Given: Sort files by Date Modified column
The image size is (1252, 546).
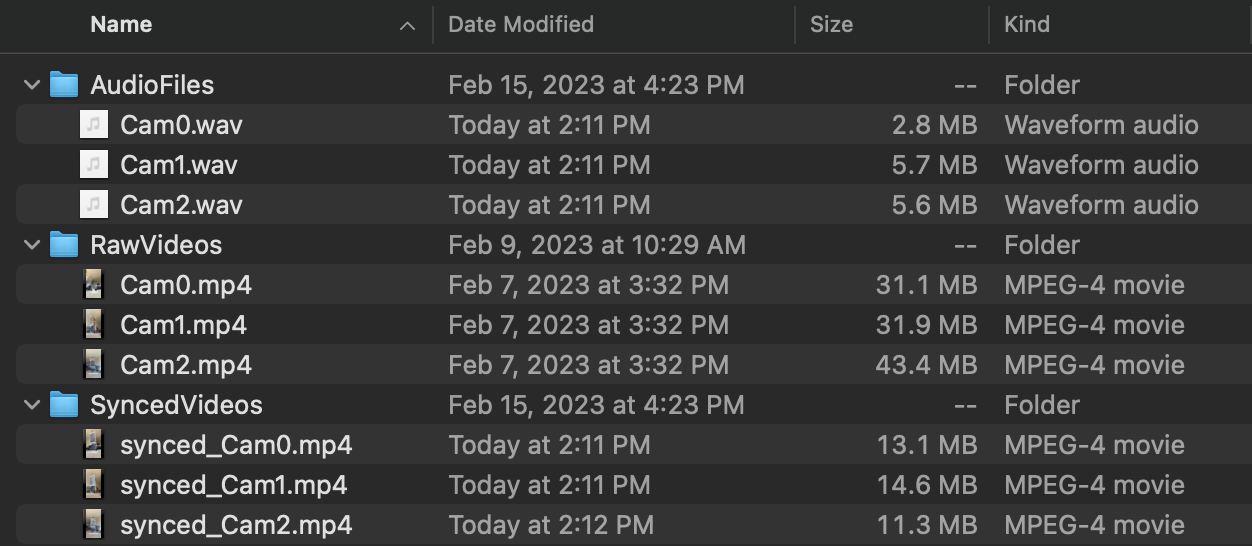Looking at the screenshot, I should tap(520, 25).
